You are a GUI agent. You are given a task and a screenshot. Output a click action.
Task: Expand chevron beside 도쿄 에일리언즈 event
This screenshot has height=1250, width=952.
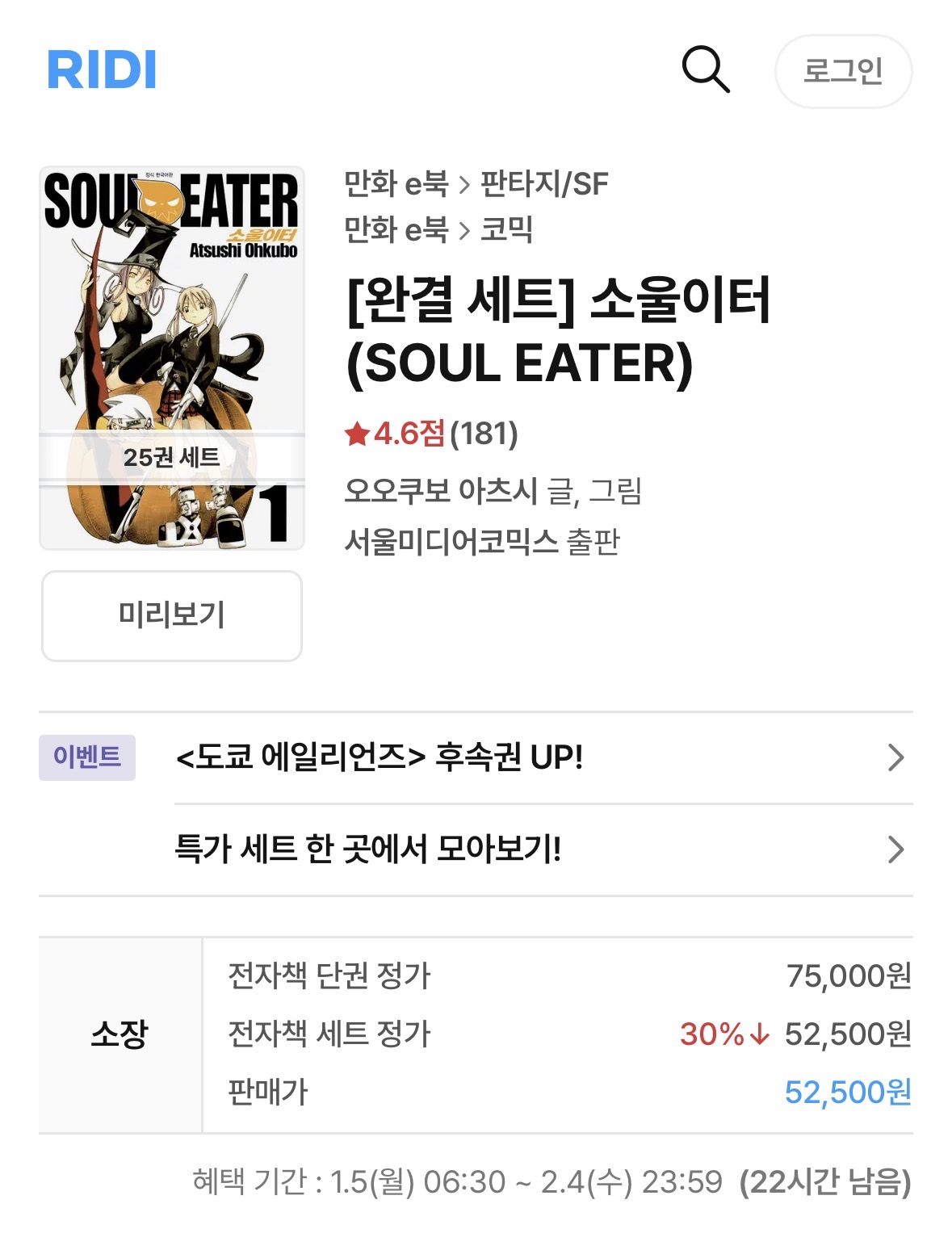pos(895,757)
